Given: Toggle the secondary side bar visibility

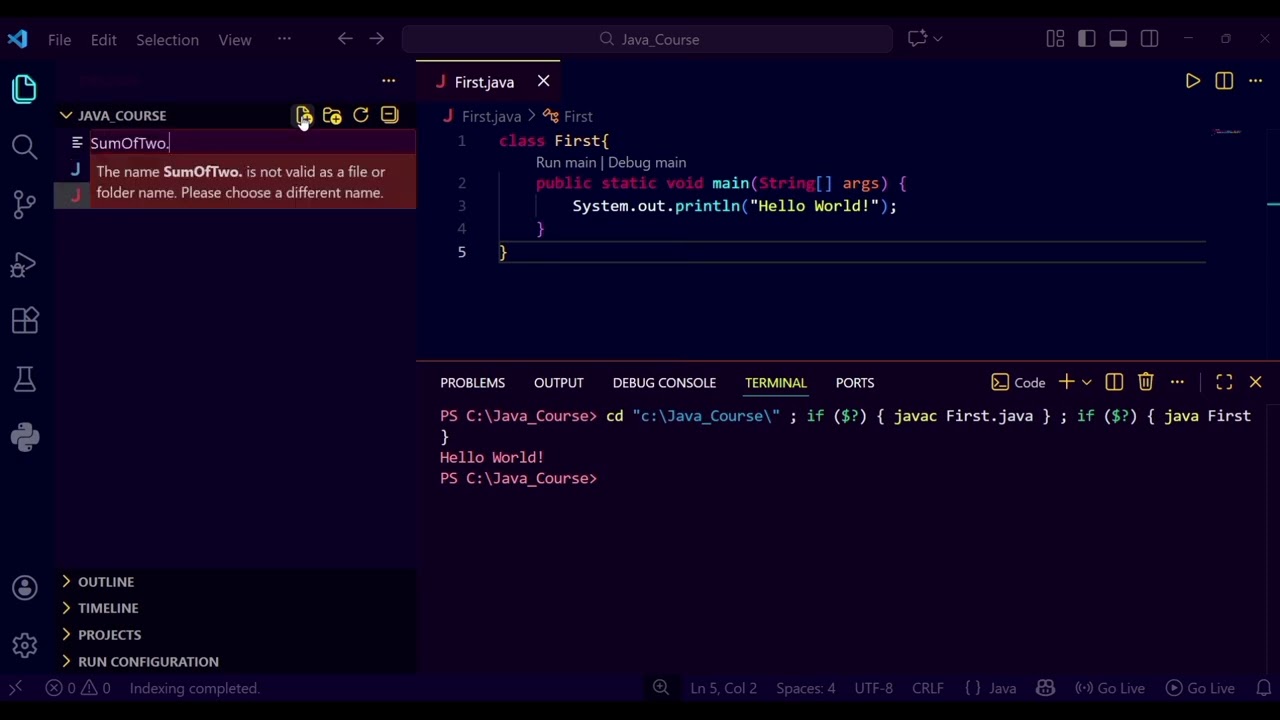Looking at the screenshot, I should coord(1149,39).
